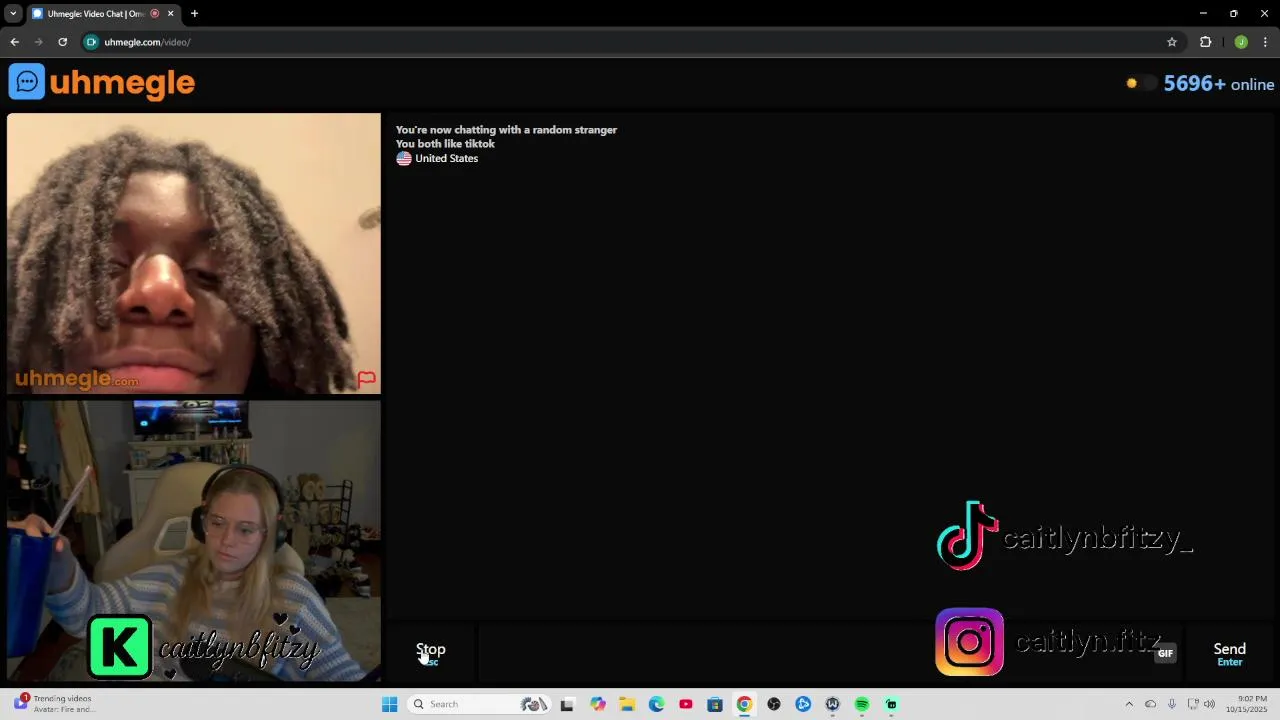Select the Uhmegle: Video Chat browser tab
The image size is (1280, 720).
point(95,14)
